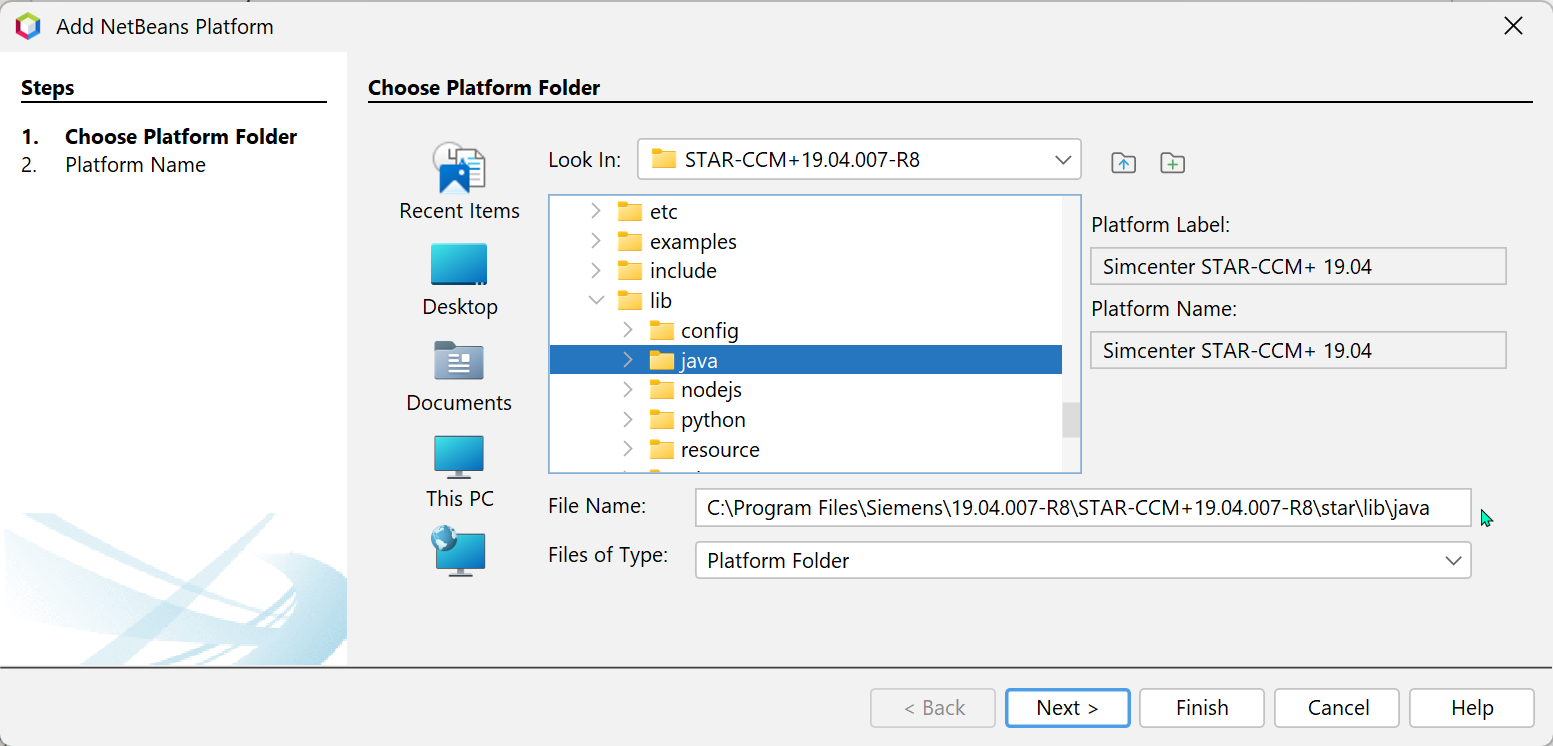This screenshot has height=746, width=1553.
Task: Click the 'Choose Platform Folder' step label
Action: click(181, 137)
